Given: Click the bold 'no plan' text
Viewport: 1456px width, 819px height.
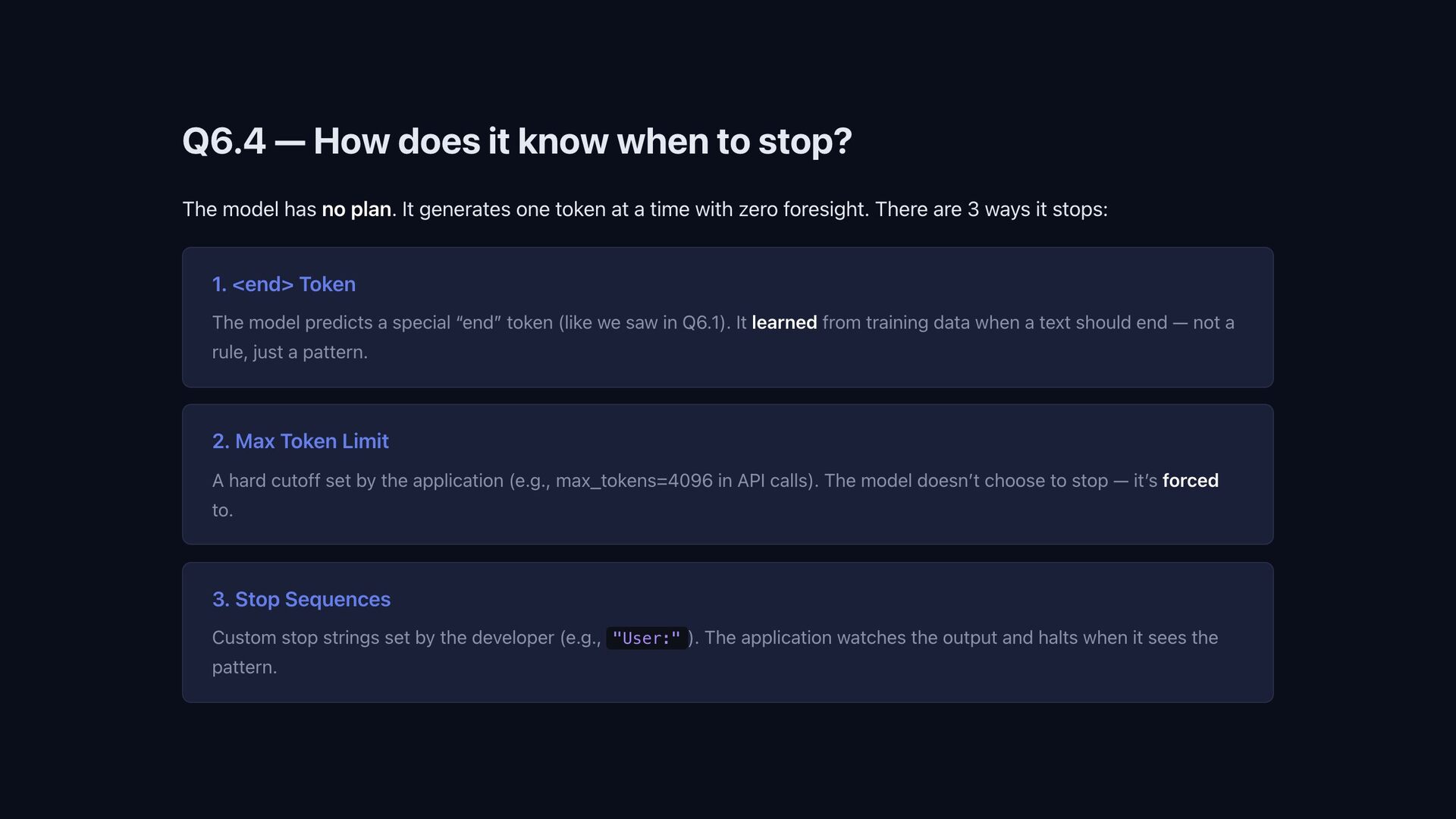Looking at the screenshot, I should tap(356, 209).
